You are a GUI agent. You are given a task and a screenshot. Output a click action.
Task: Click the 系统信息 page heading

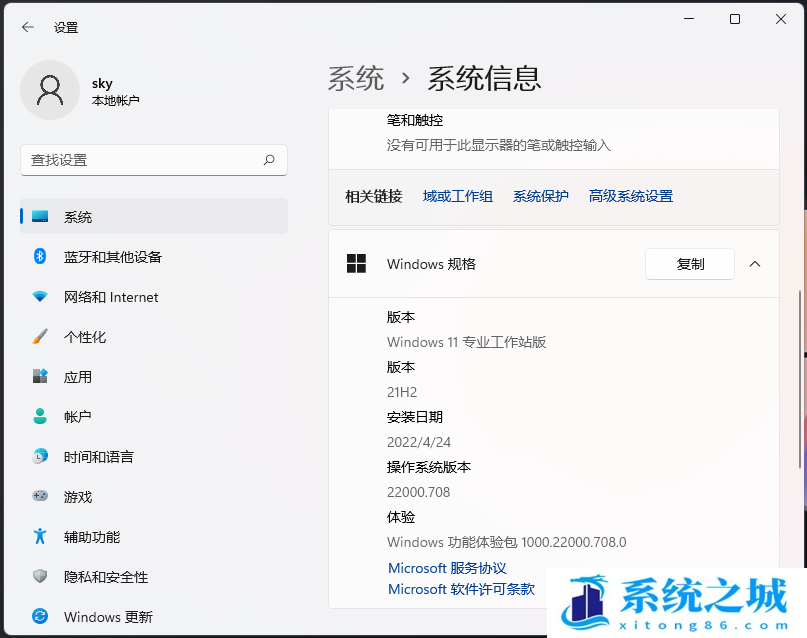click(x=484, y=78)
